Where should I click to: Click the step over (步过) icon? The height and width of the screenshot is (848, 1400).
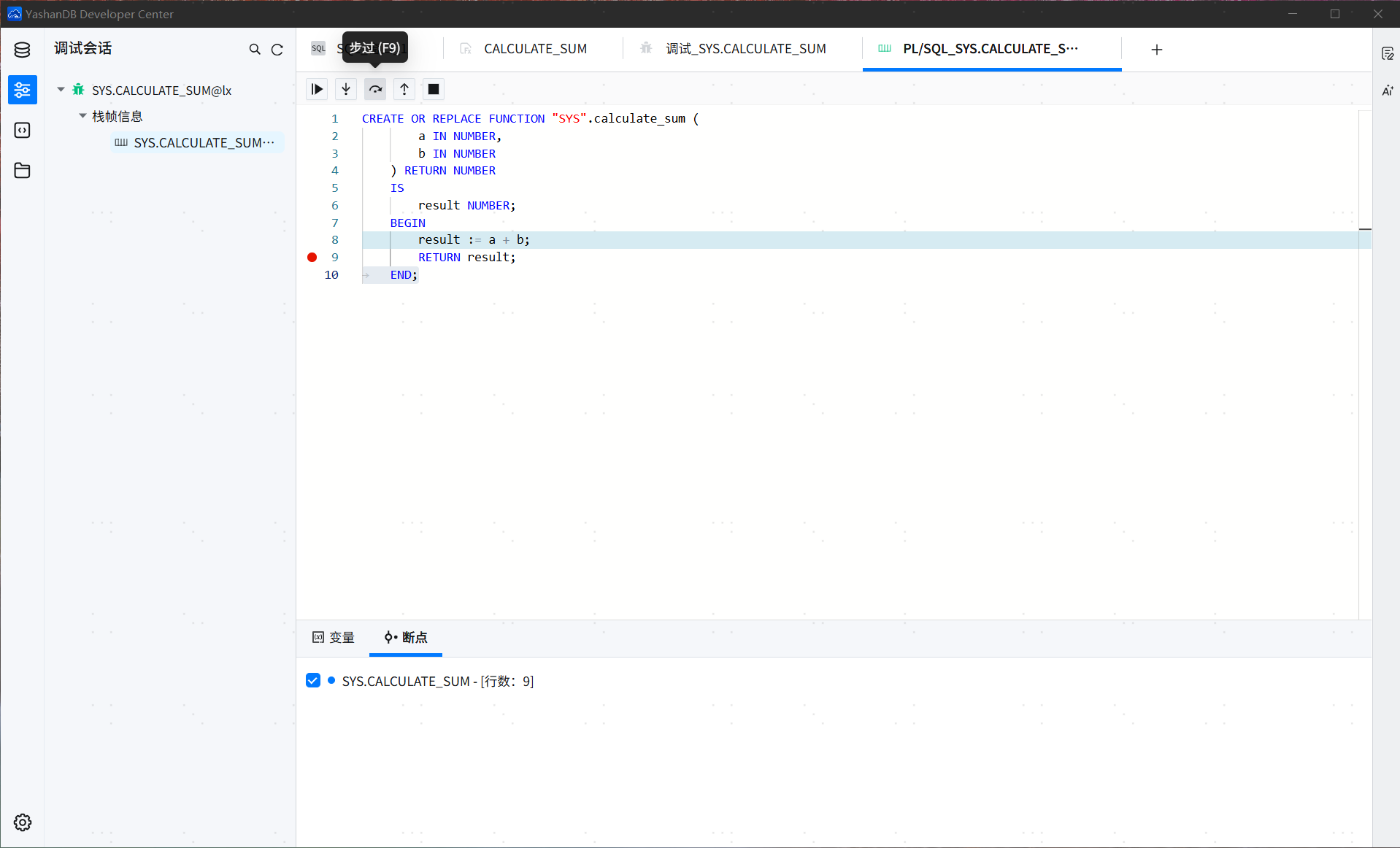point(375,89)
